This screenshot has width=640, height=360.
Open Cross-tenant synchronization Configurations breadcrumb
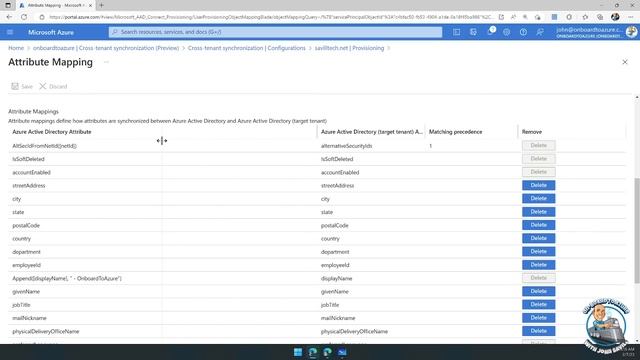coord(247,48)
